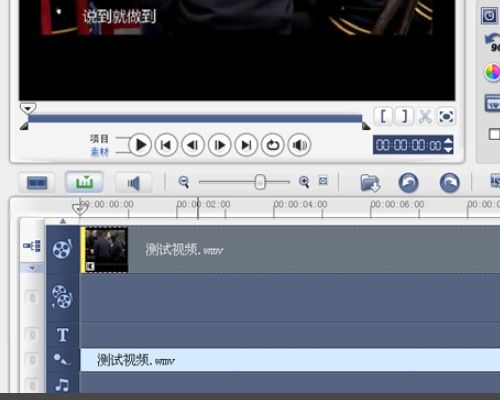Open the system volume control

point(299,145)
